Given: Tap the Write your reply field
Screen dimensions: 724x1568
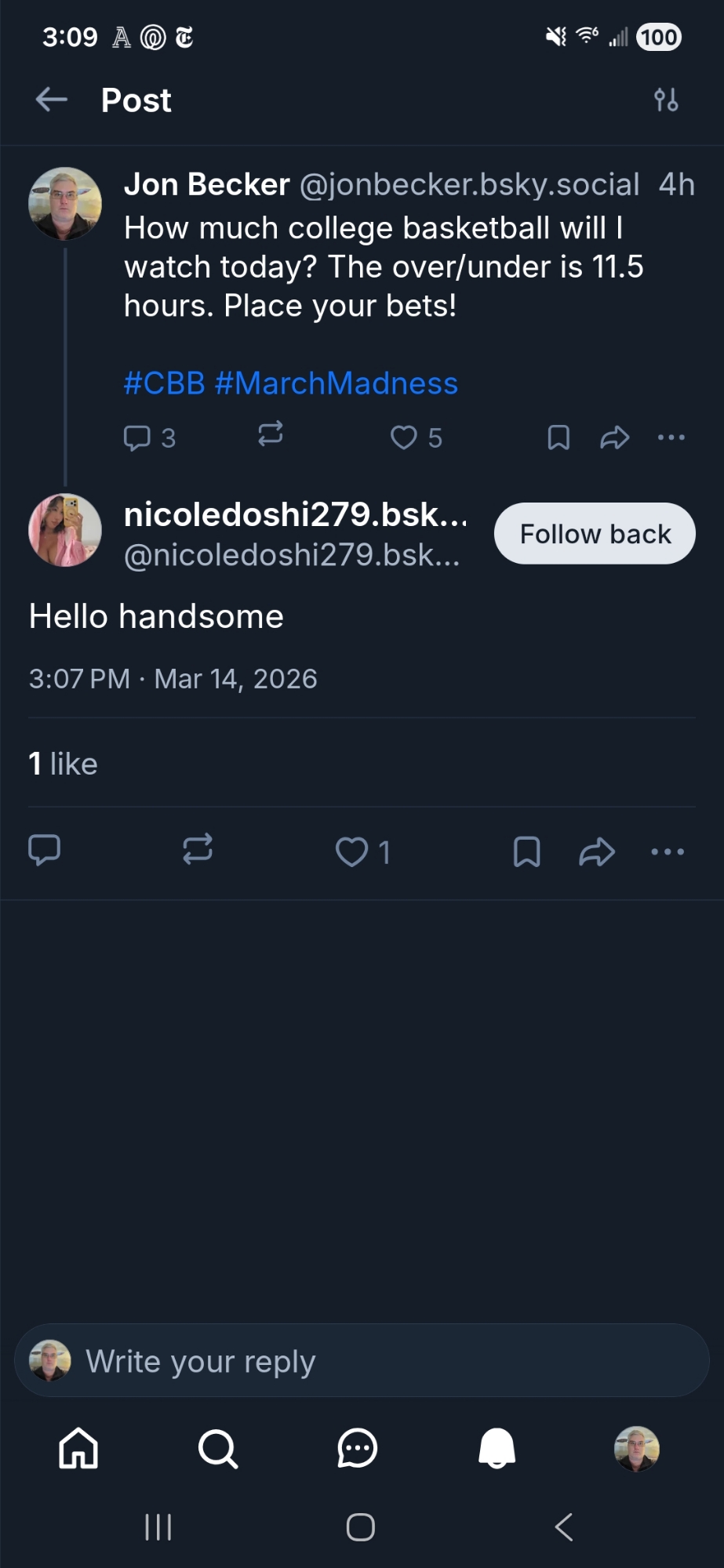Looking at the screenshot, I should [362, 1361].
